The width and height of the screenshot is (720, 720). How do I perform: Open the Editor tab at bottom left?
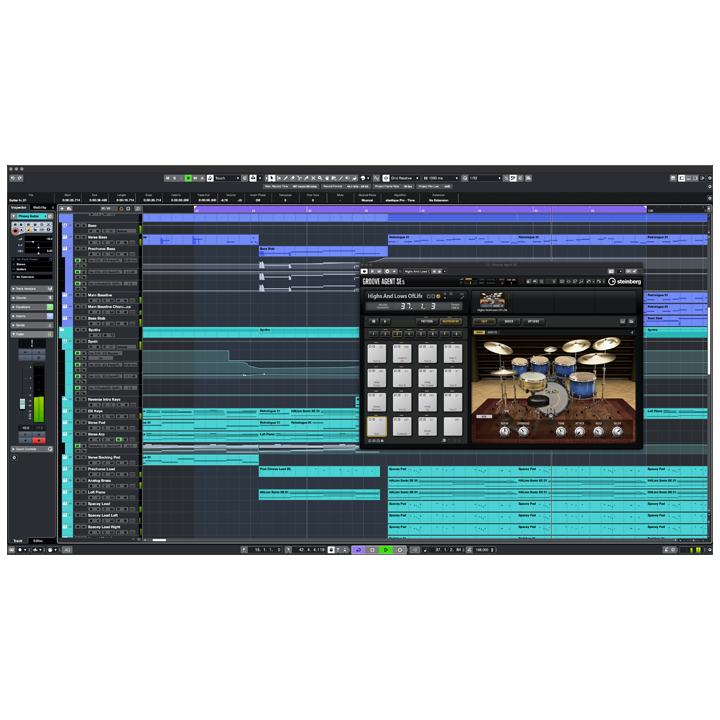click(x=38, y=540)
